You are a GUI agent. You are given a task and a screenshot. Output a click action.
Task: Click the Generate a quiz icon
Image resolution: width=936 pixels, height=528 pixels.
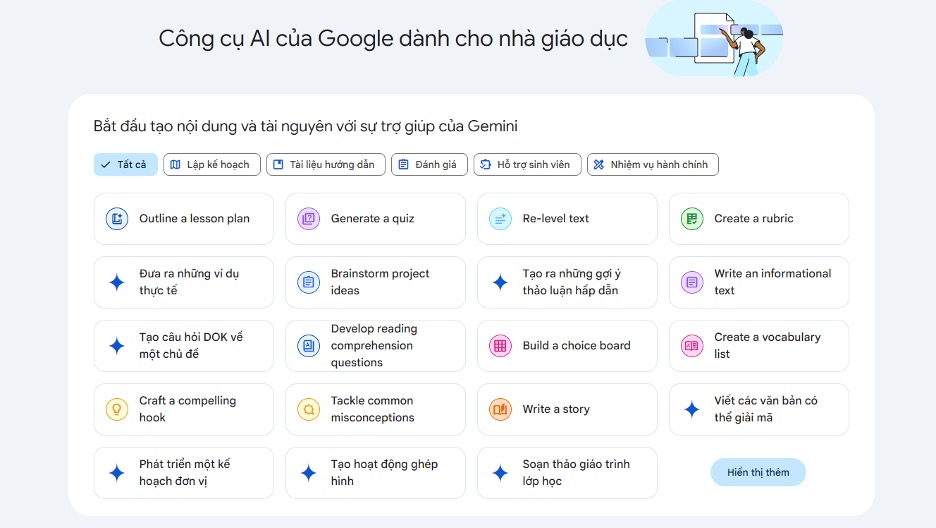(x=309, y=219)
